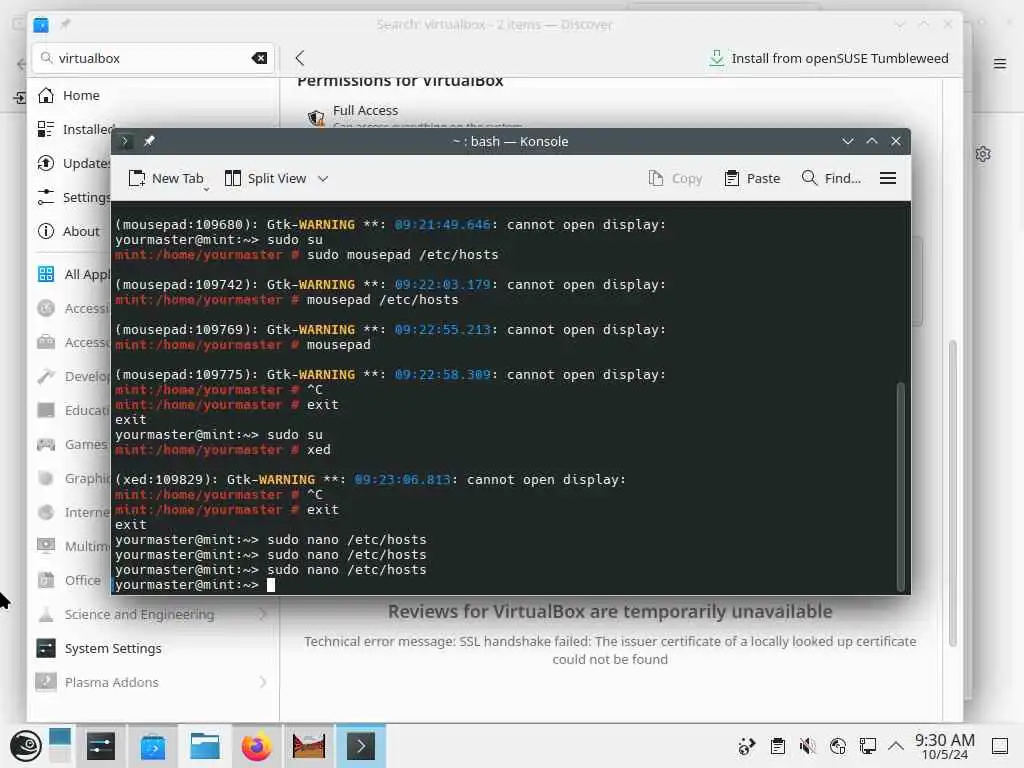This screenshot has height=768, width=1024.
Task: Pin the Discover window with pushpin icon
Action: (65, 25)
